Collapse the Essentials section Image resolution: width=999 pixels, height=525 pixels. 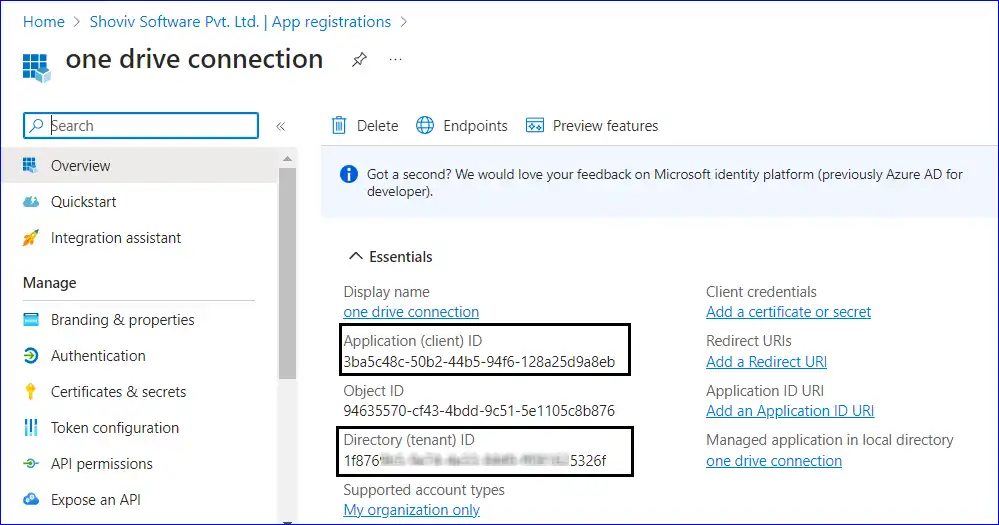[355, 257]
